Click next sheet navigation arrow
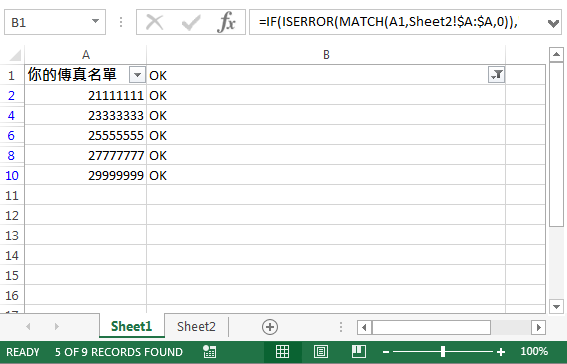 coord(56,327)
